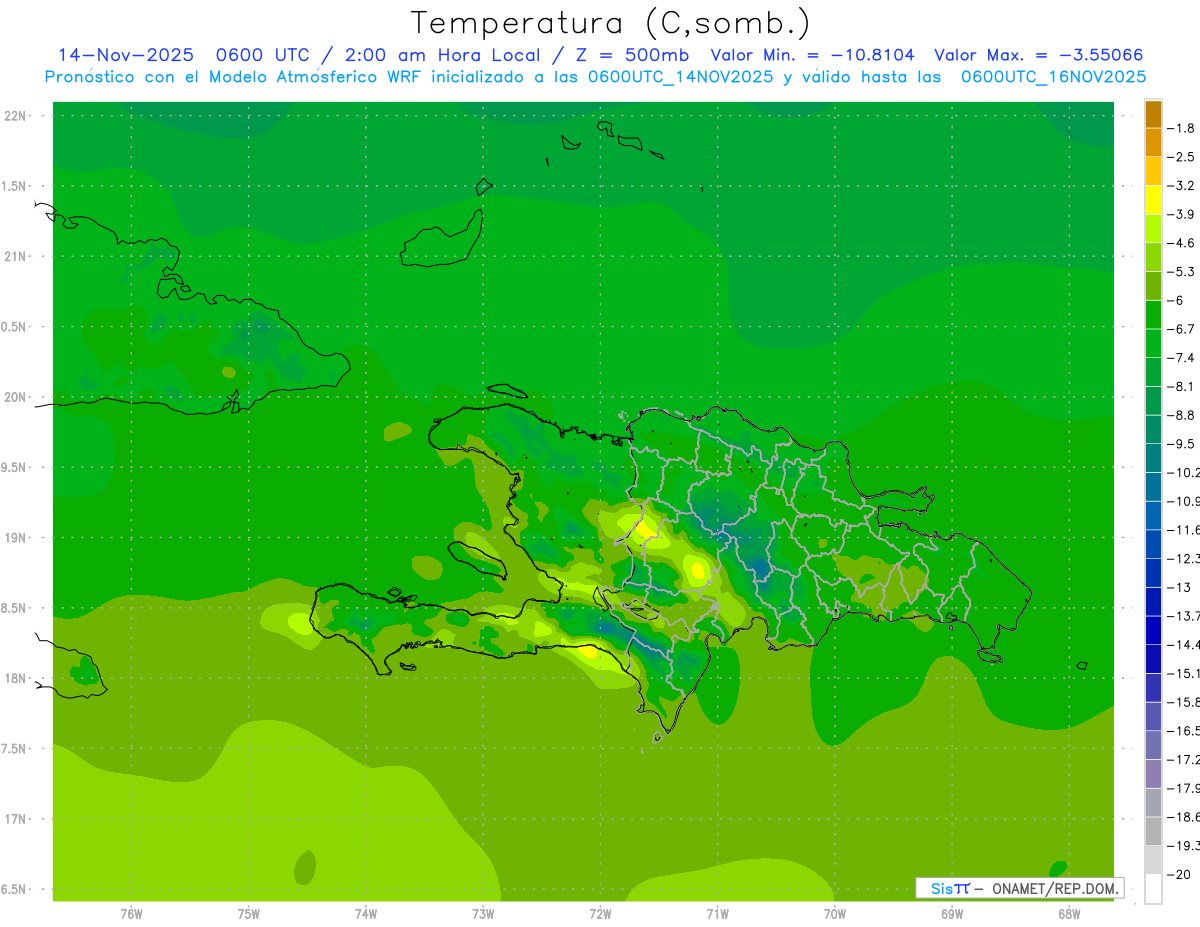Click the '70W' longitude label

(x=835, y=914)
